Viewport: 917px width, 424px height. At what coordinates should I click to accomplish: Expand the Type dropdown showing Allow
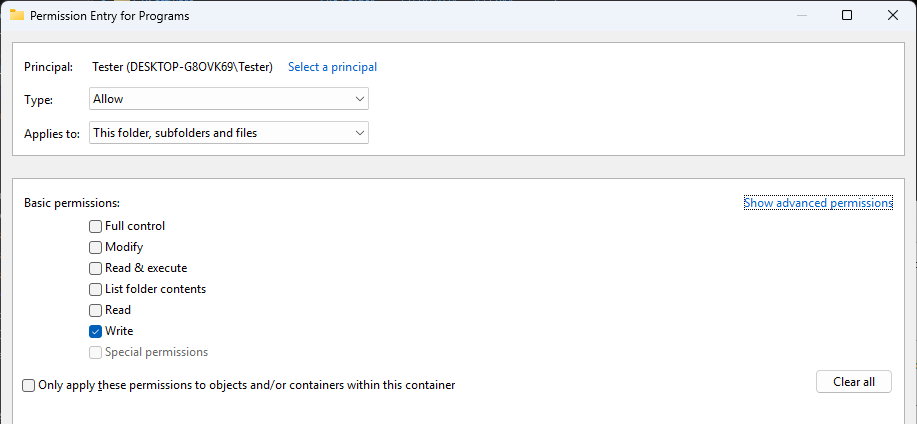229,99
